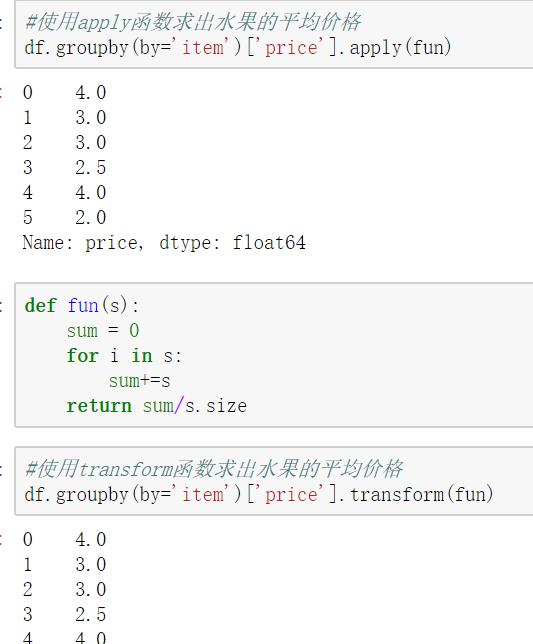The height and width of the screenshot is (644, 533).
Task: Click the return sum/s.size line
Action: 157,406
